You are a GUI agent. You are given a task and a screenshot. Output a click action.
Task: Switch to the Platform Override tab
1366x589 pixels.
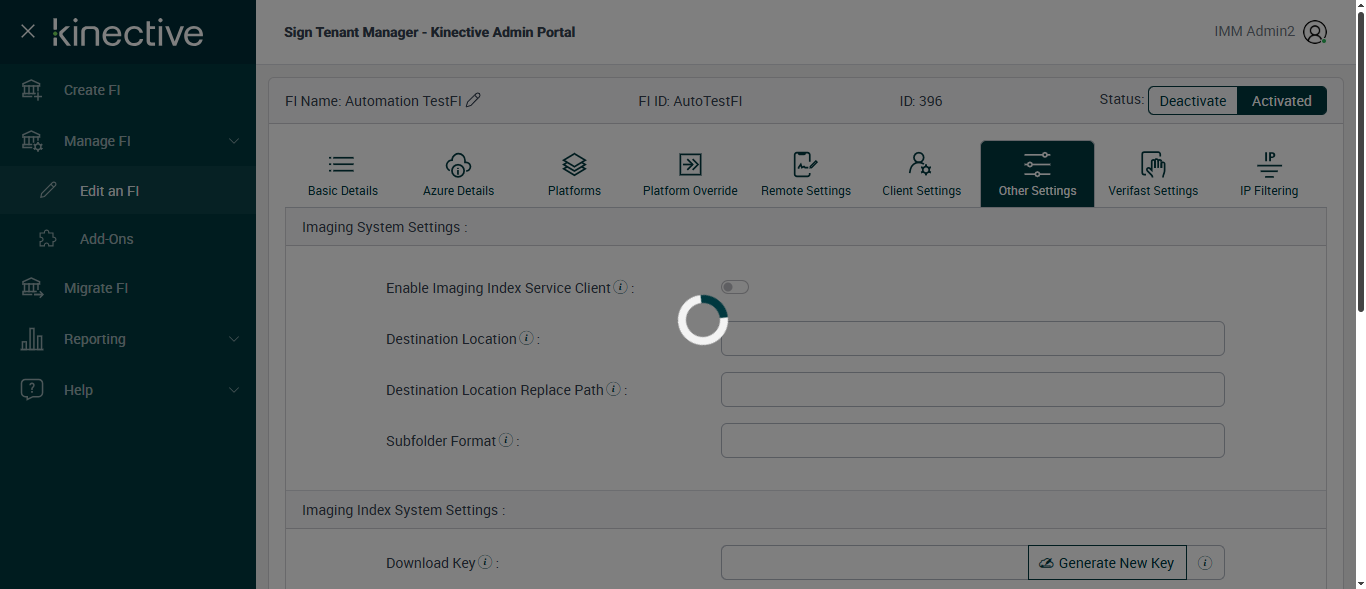point(690,174)
